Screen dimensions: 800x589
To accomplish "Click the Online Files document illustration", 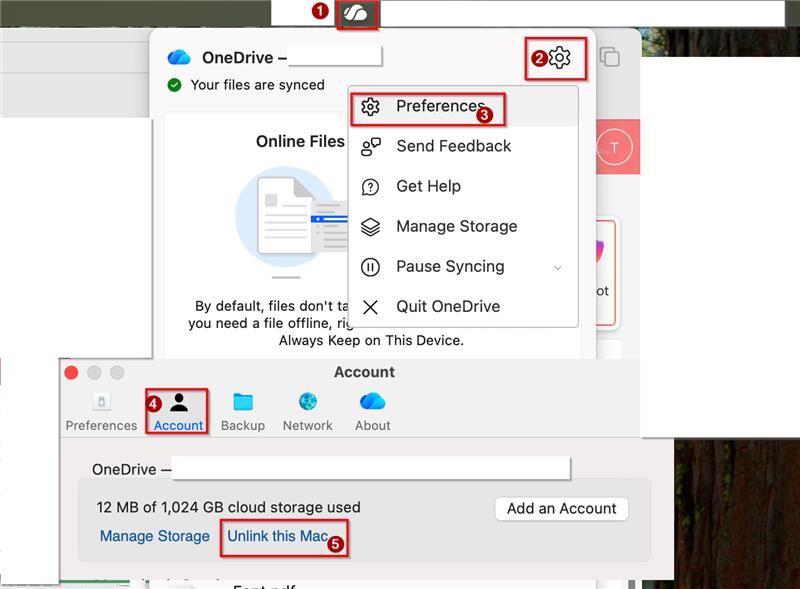I will click(291, 217).
